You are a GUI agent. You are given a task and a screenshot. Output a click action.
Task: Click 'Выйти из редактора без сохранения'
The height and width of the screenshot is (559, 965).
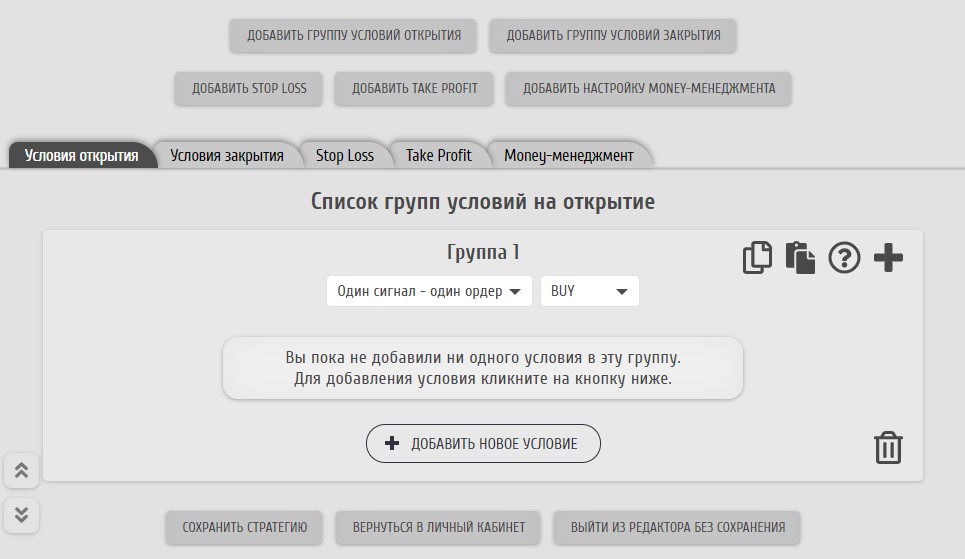click(678, 527)
